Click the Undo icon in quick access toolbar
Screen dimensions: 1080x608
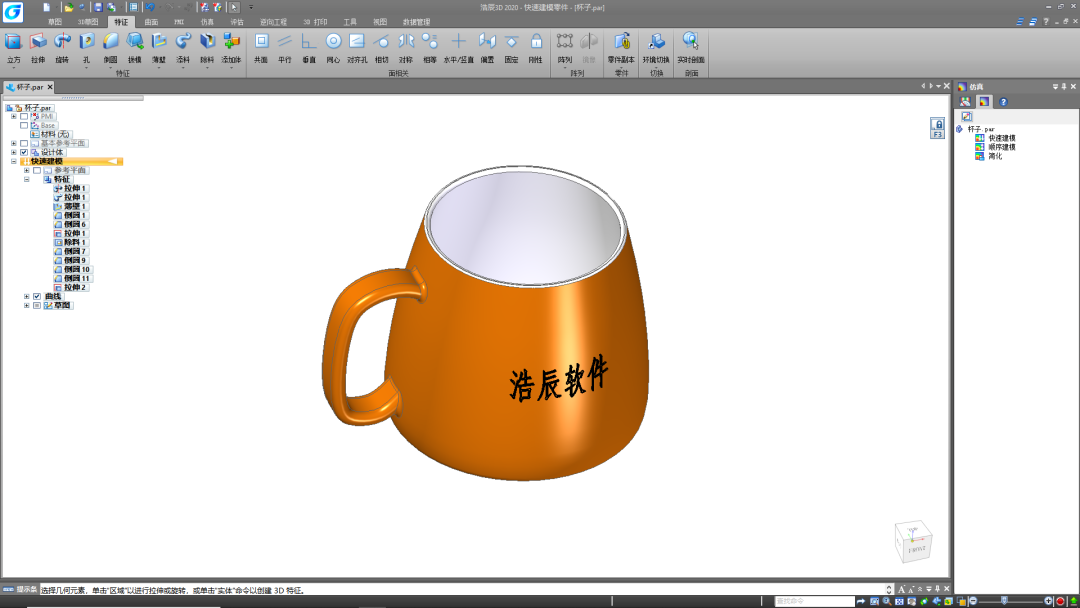(149, 8)
